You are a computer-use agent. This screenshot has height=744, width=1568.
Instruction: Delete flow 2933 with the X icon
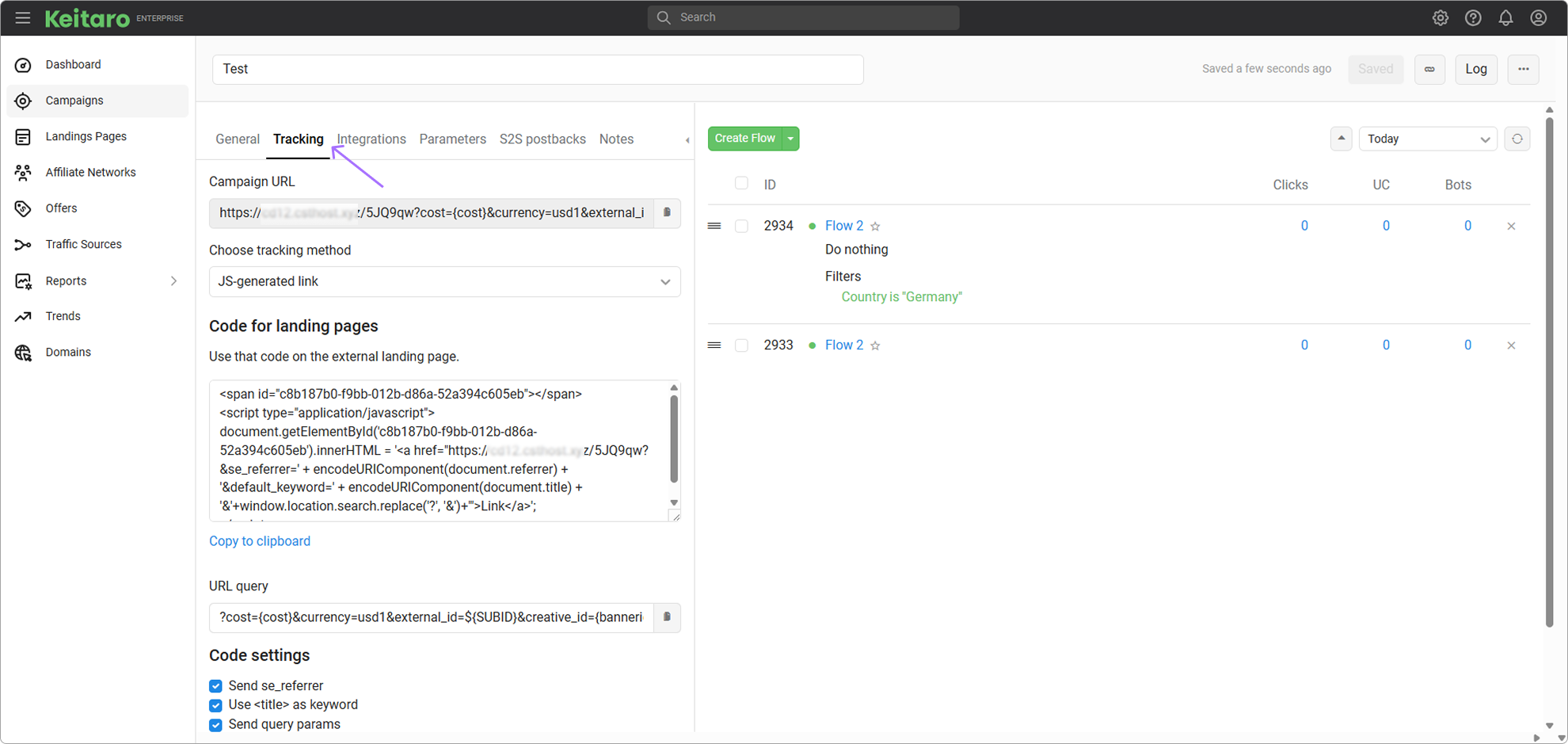pos(1511,345)
